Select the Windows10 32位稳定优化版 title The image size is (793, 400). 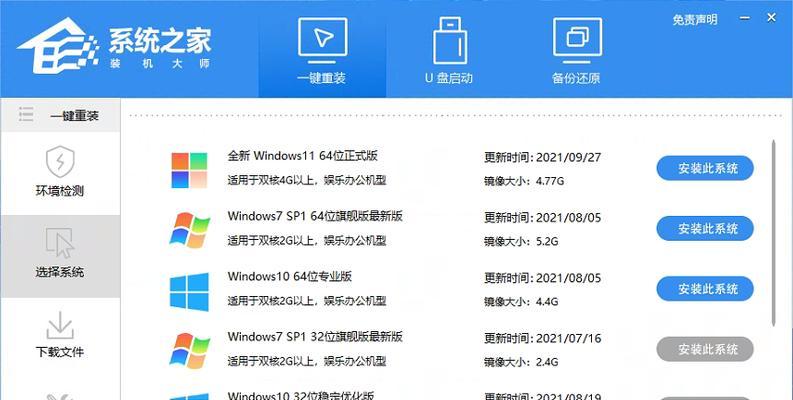pyautogui.click(x=301, y=395)
